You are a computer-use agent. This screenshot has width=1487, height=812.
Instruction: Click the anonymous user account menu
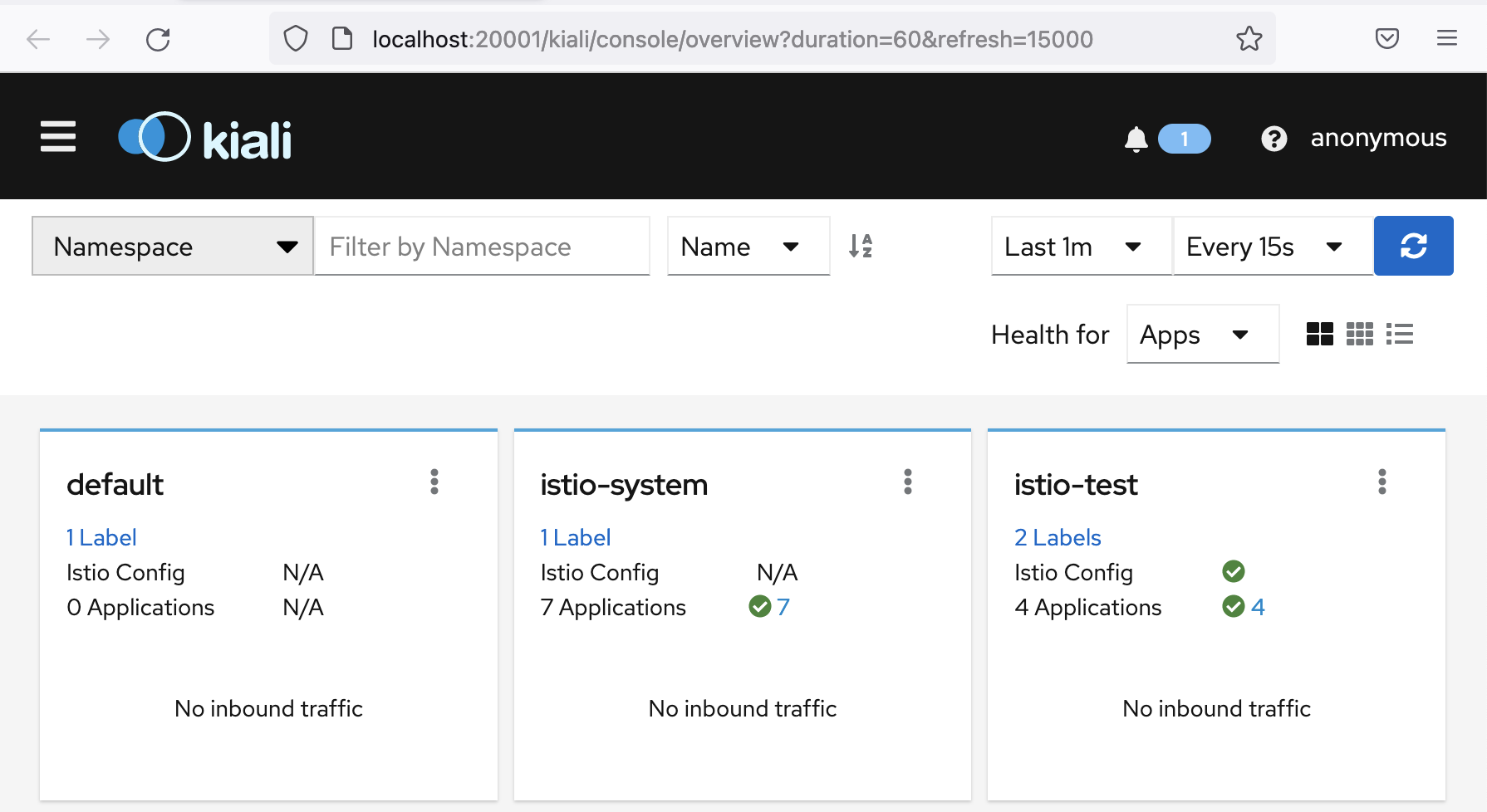(1378, 137)
